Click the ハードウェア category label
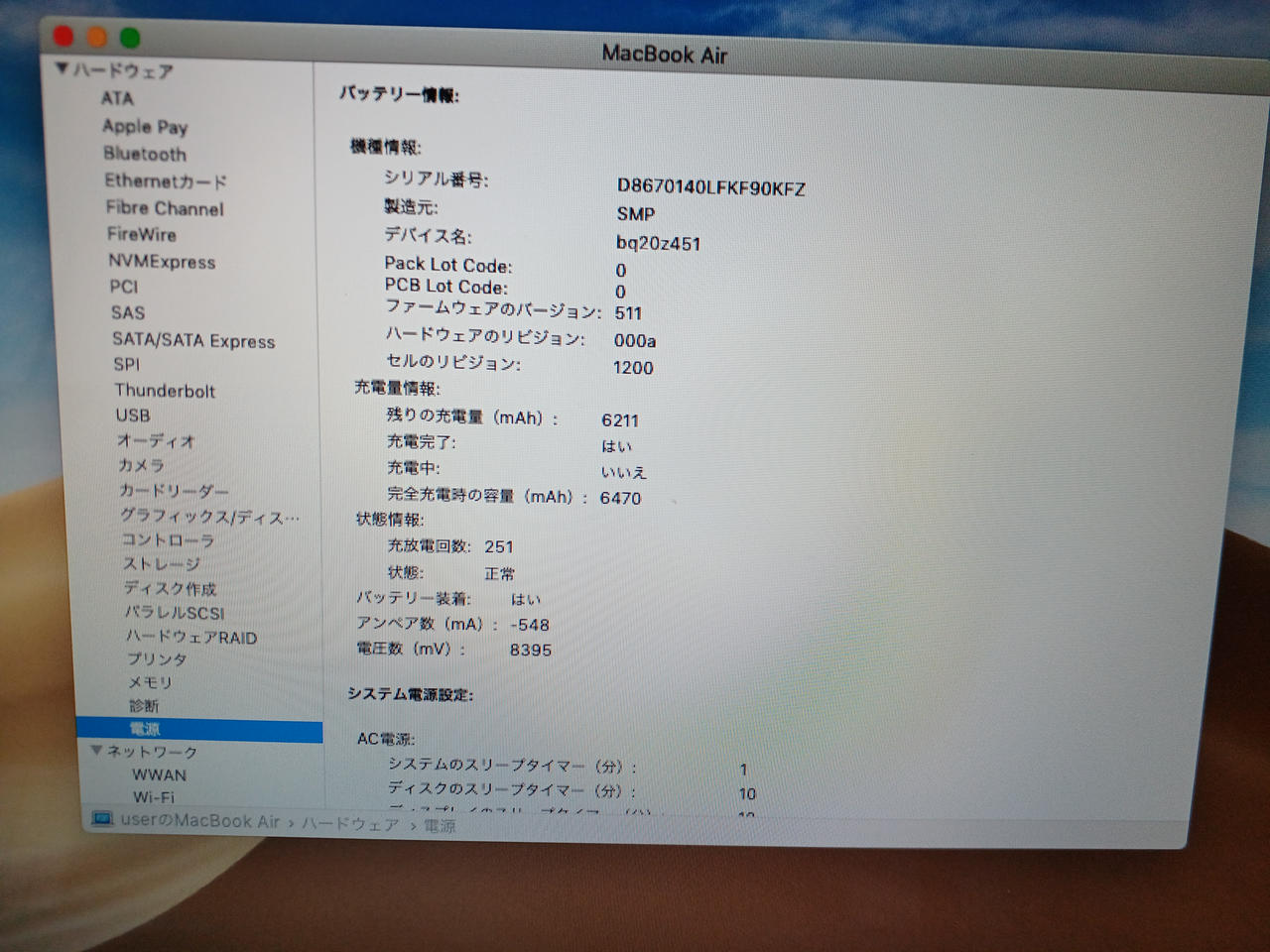The width and height of the screenshot is (1270, 952). click(123, 70)
